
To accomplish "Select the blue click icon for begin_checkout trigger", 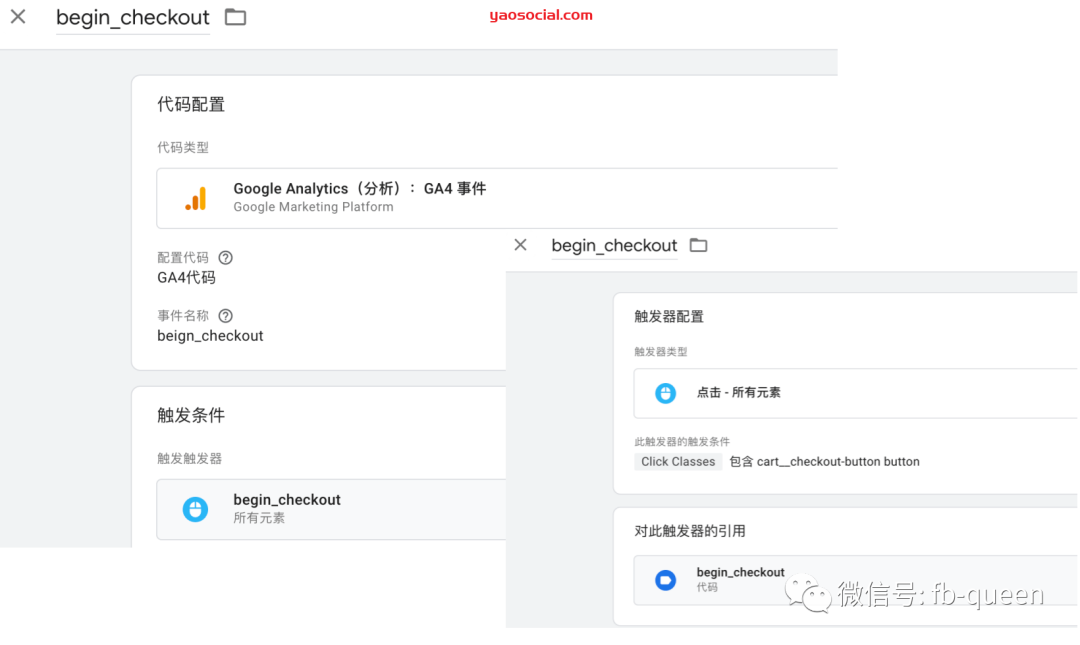I will 194,508.
